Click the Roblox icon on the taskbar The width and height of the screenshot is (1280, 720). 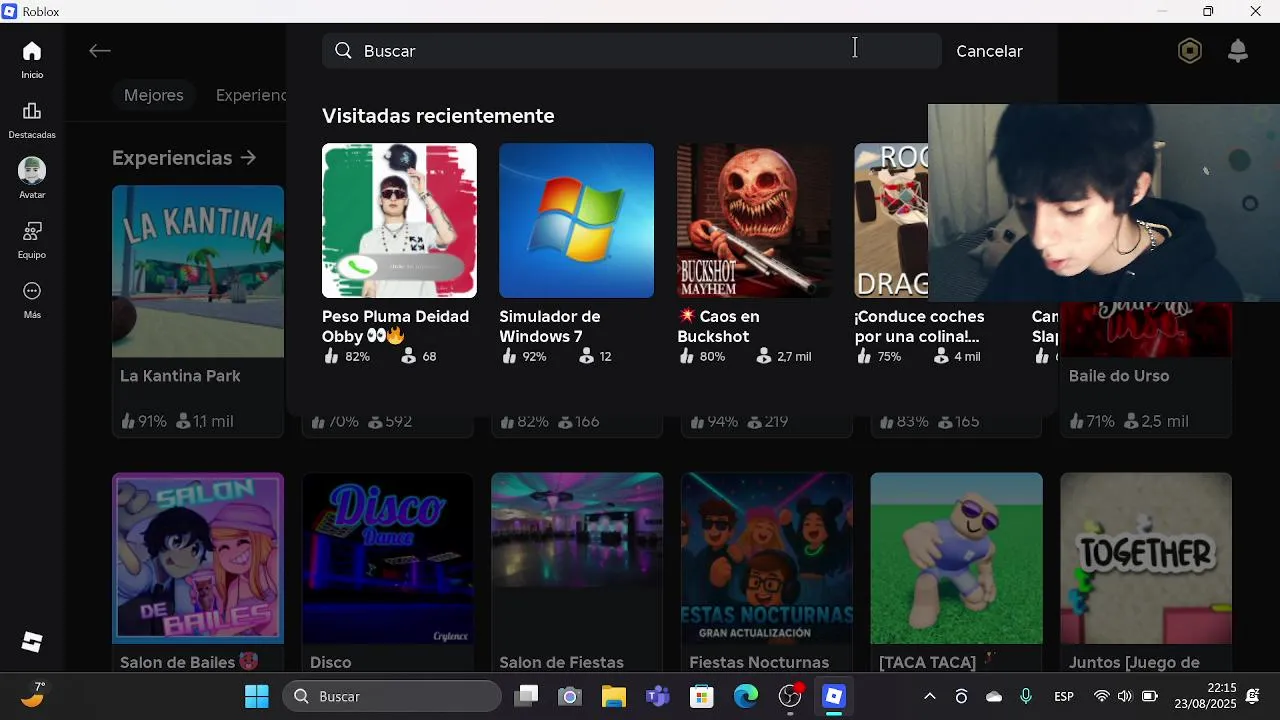(834, 696)
